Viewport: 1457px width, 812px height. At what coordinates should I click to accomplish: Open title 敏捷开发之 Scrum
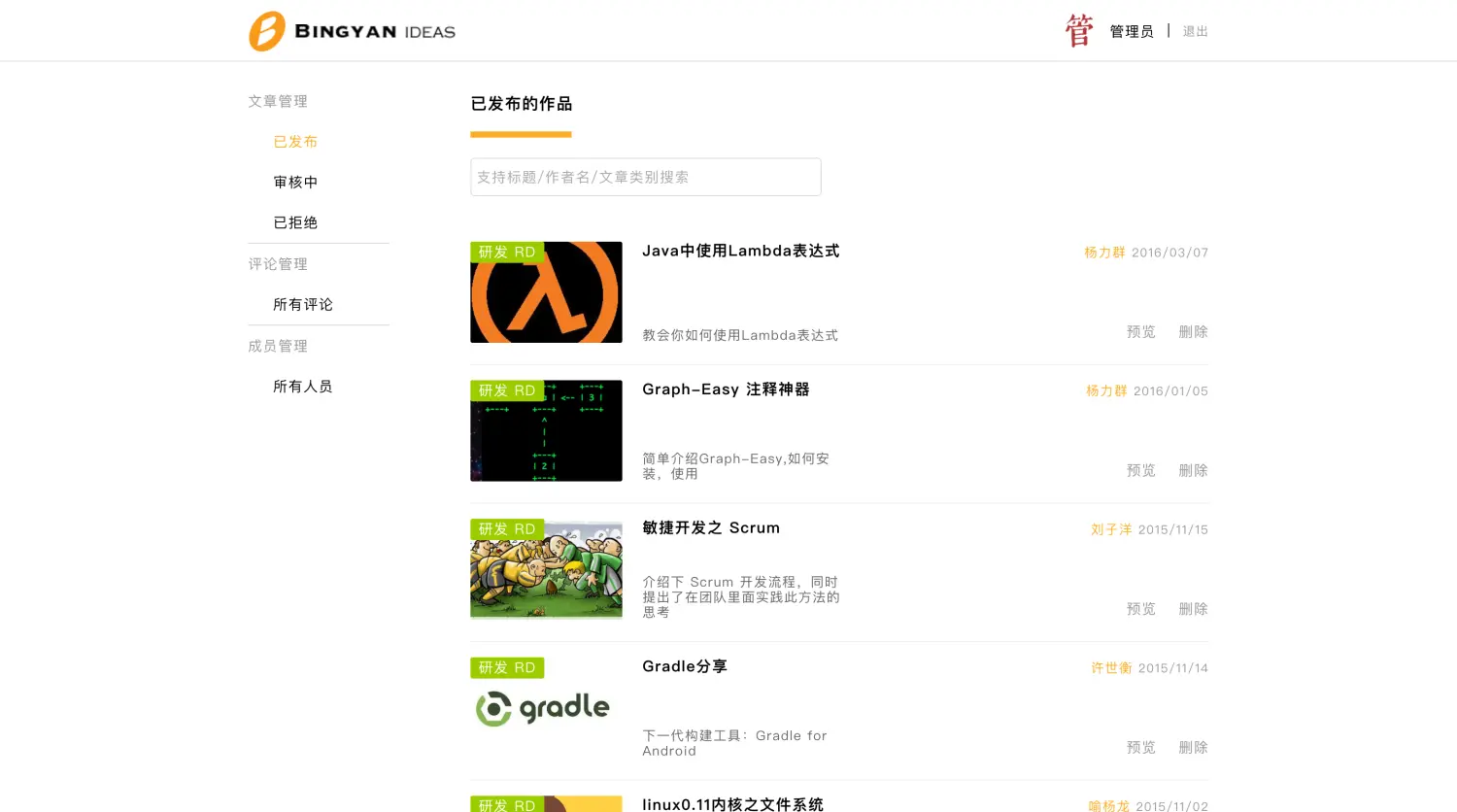[x=711, y=528]
